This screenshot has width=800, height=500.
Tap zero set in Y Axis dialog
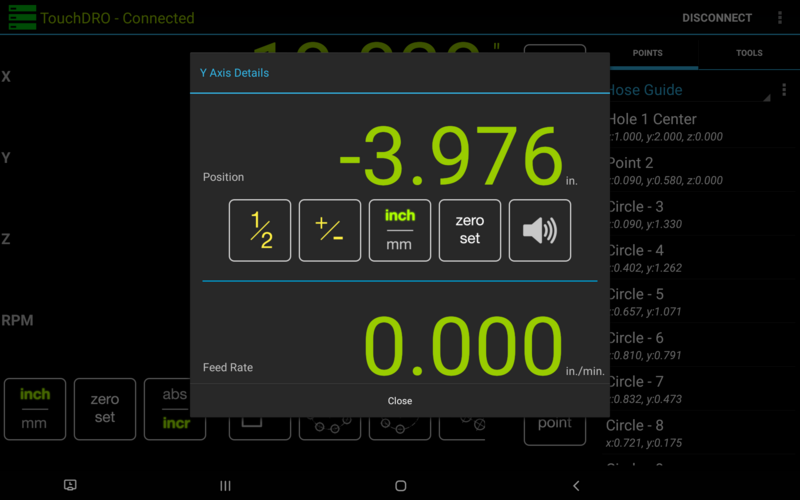tap(469, 230)
